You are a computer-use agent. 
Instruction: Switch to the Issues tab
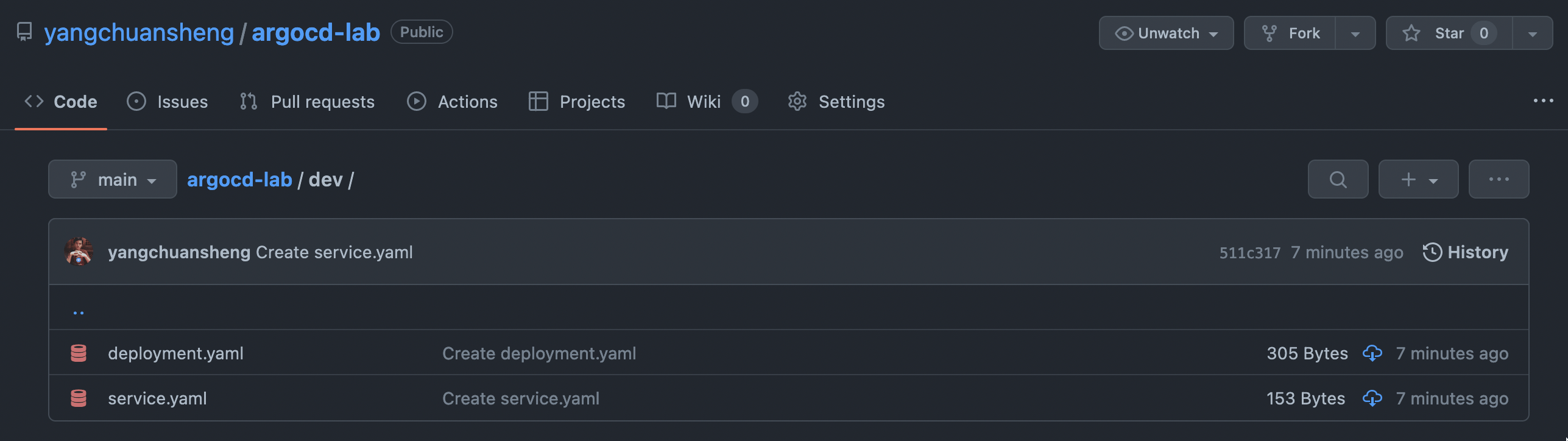point(168,101)
